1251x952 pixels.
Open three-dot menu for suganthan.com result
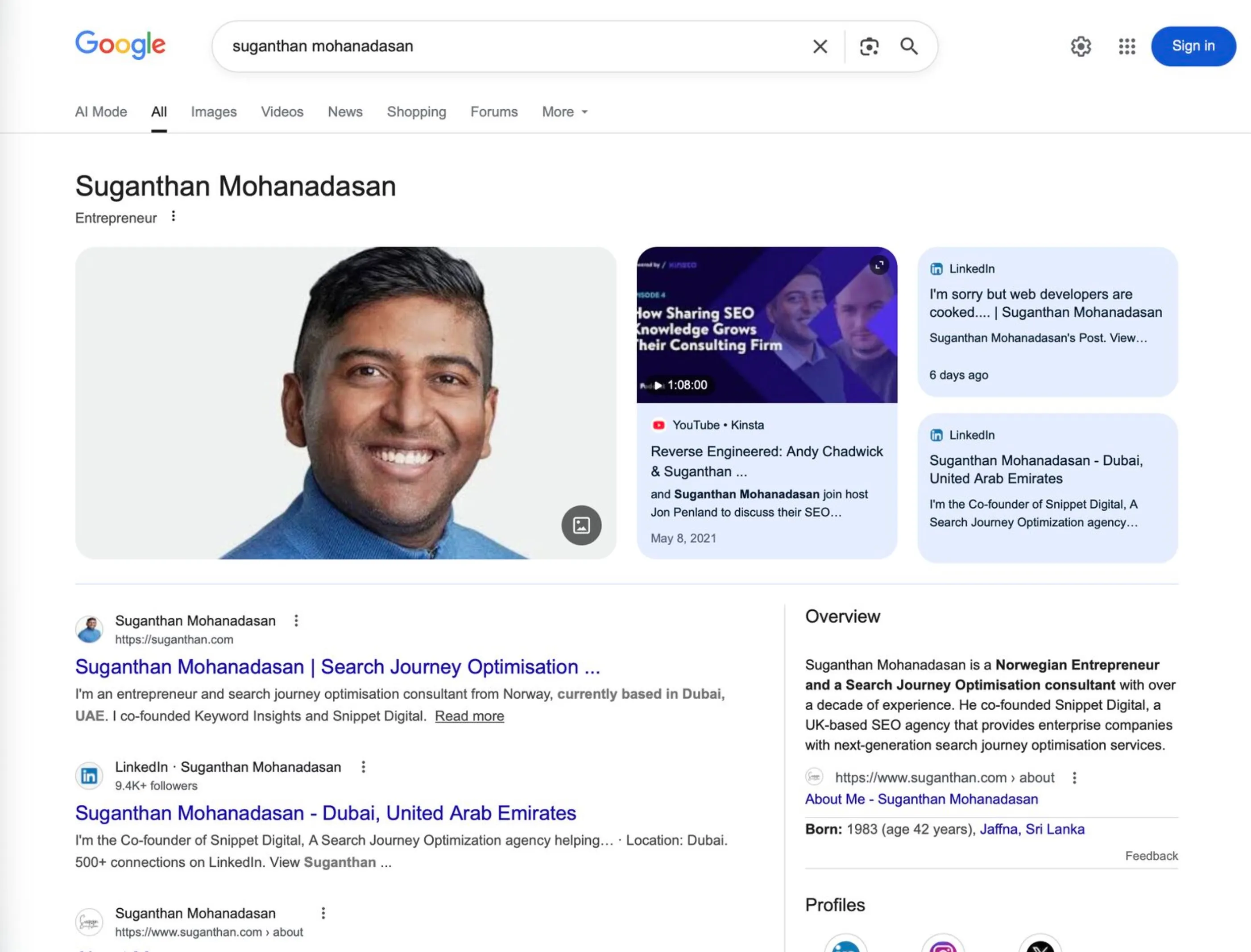point(296,621)
